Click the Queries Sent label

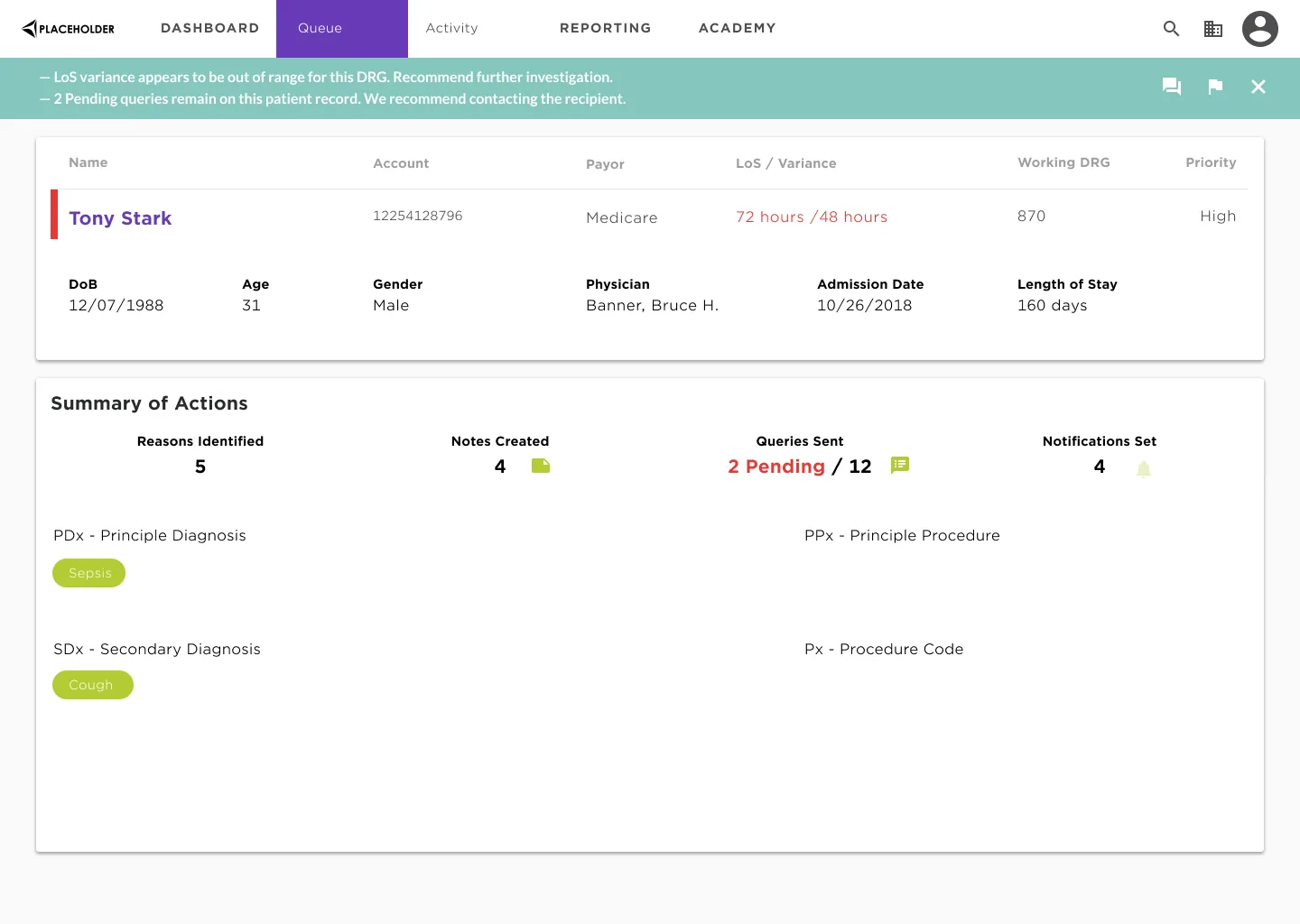pos(800,441)
